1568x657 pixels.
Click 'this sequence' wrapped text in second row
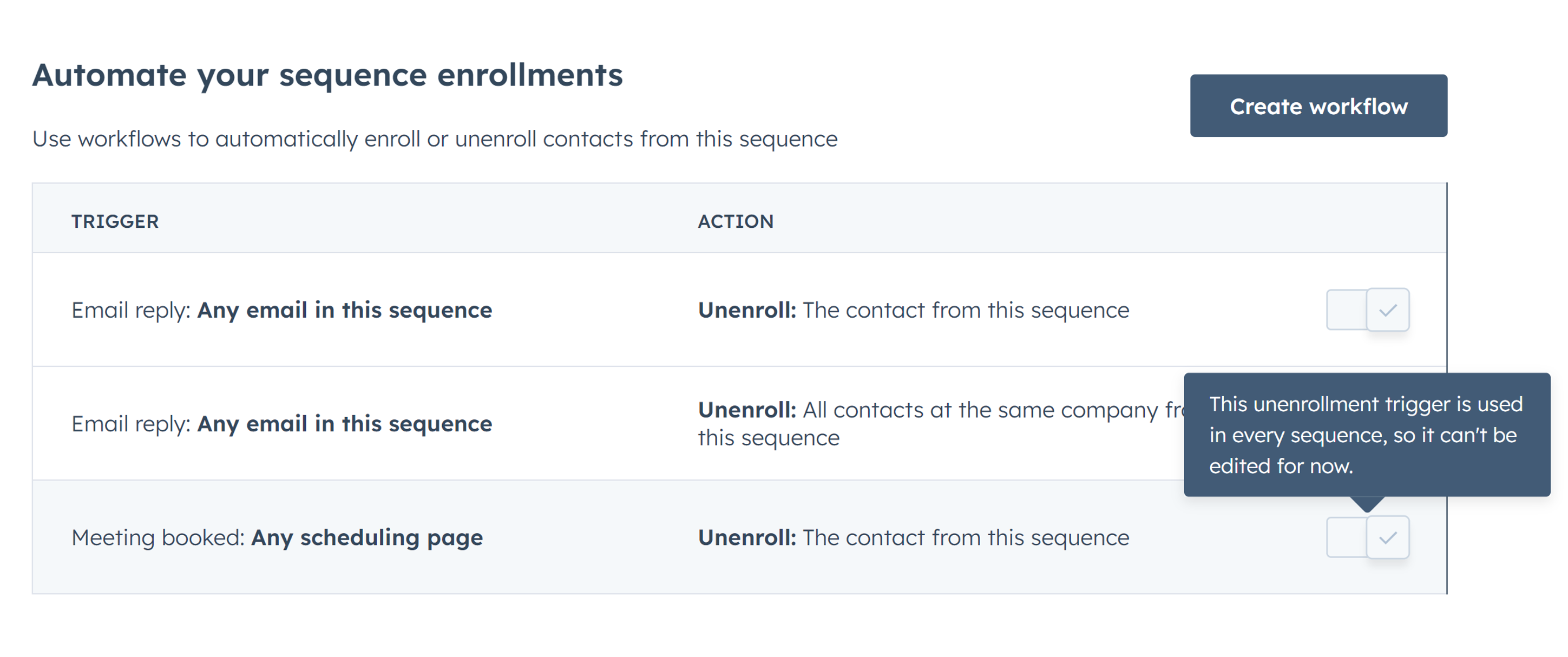768,438
